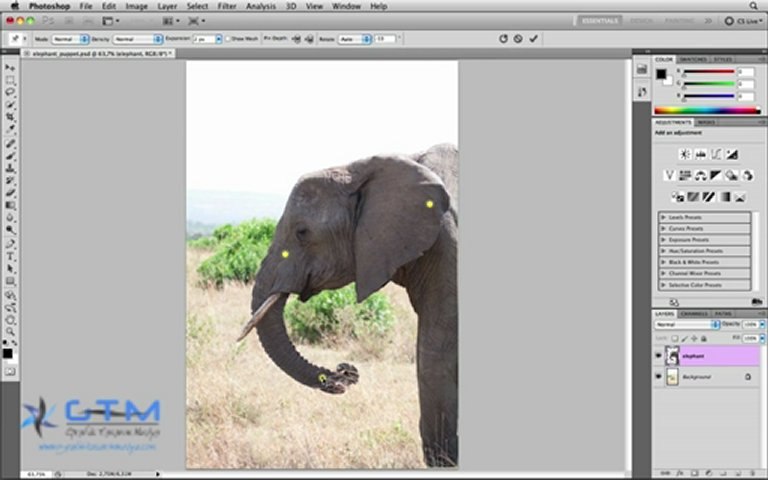Open the Expansion value dropdown

click(219, 39)
